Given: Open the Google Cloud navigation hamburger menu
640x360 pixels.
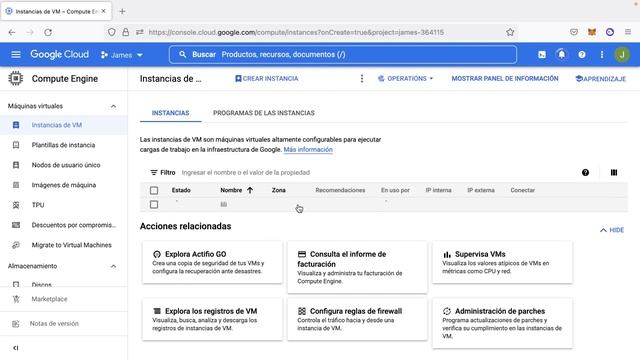Looking at the screenshot, I should 16,54.
